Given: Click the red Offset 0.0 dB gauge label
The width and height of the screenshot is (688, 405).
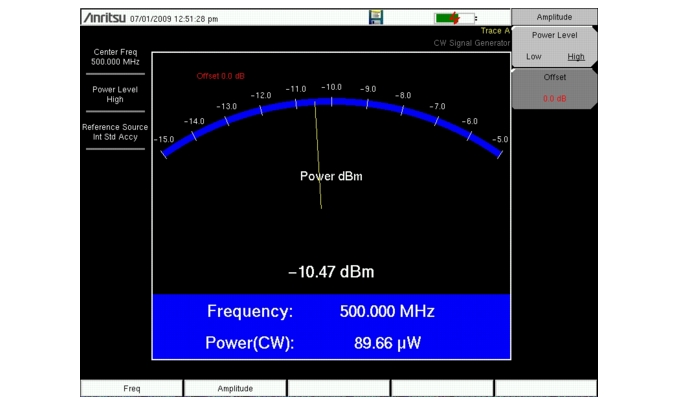Looking at the screenshot, I should [220, 76].
